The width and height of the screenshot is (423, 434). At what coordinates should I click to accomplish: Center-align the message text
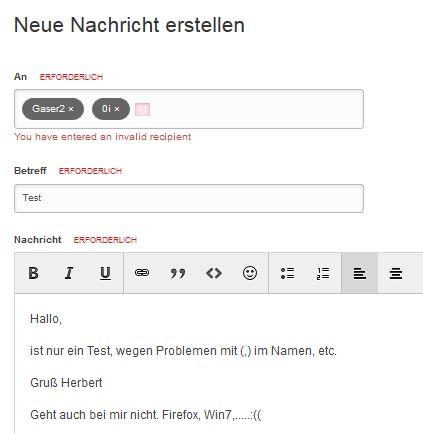pyautogui.click(x=396, y=273)
